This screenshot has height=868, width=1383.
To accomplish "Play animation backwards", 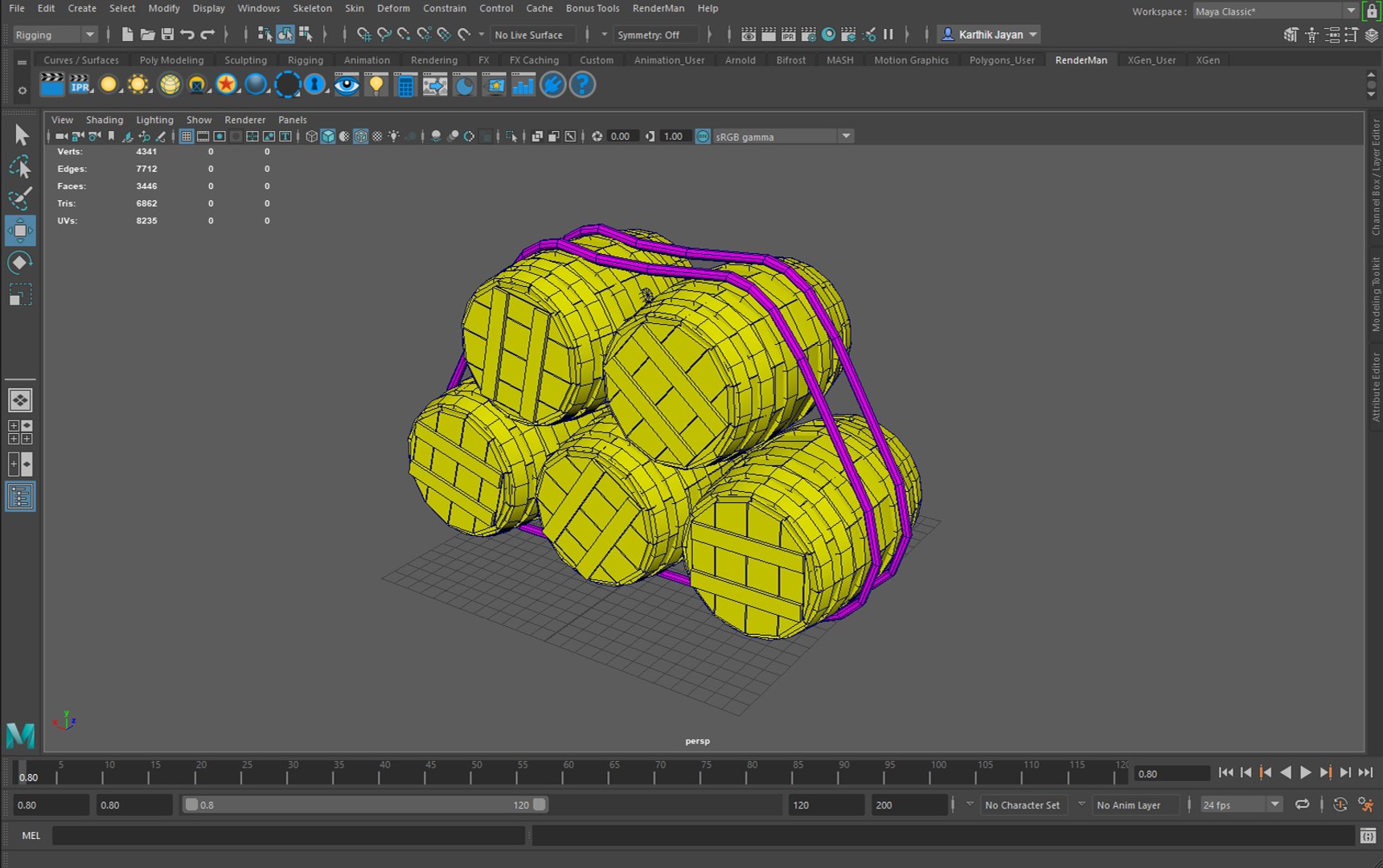I will point(1286,772).
